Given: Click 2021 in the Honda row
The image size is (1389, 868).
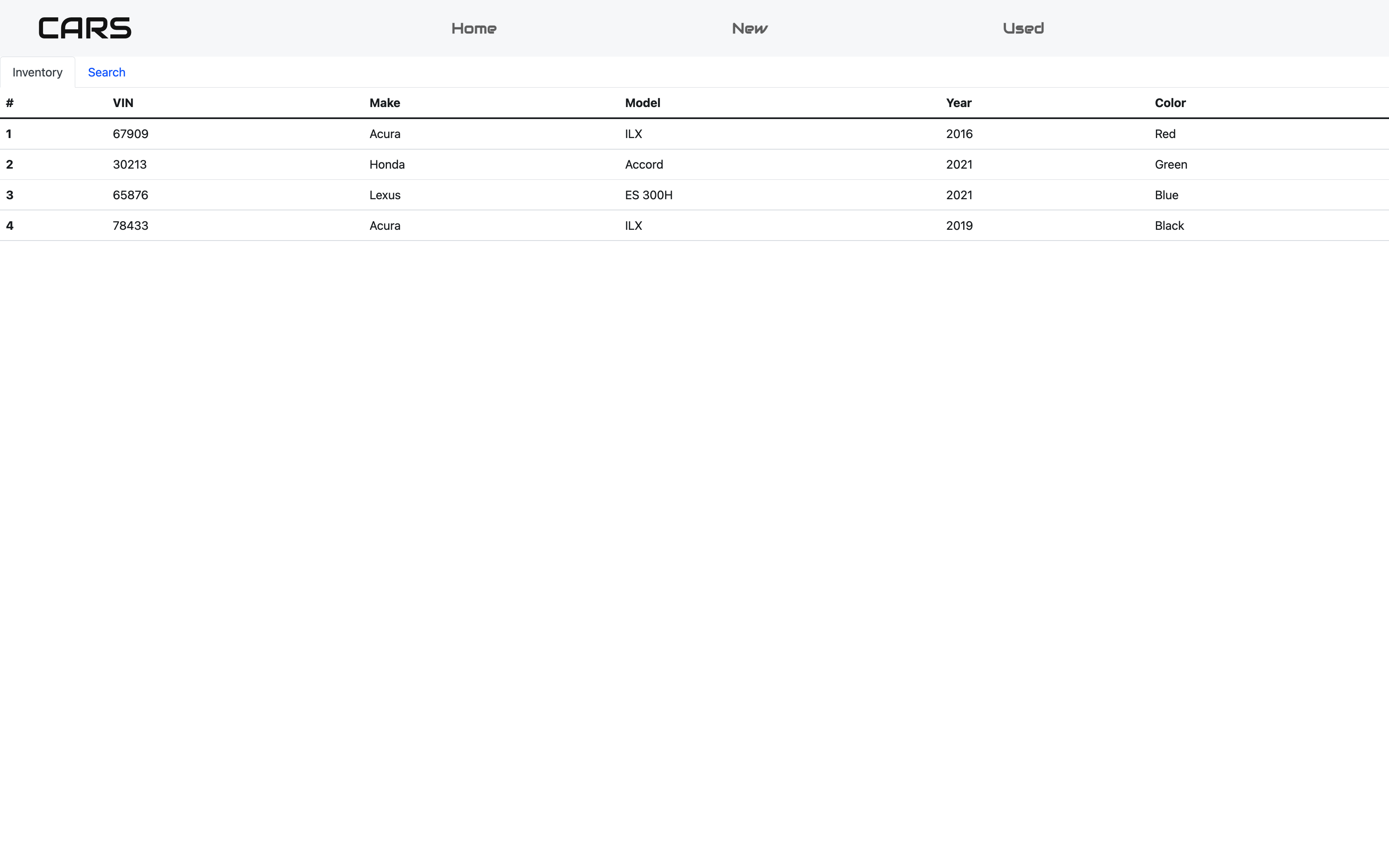Looking at the screenshot, I should (x=959, y=164).
